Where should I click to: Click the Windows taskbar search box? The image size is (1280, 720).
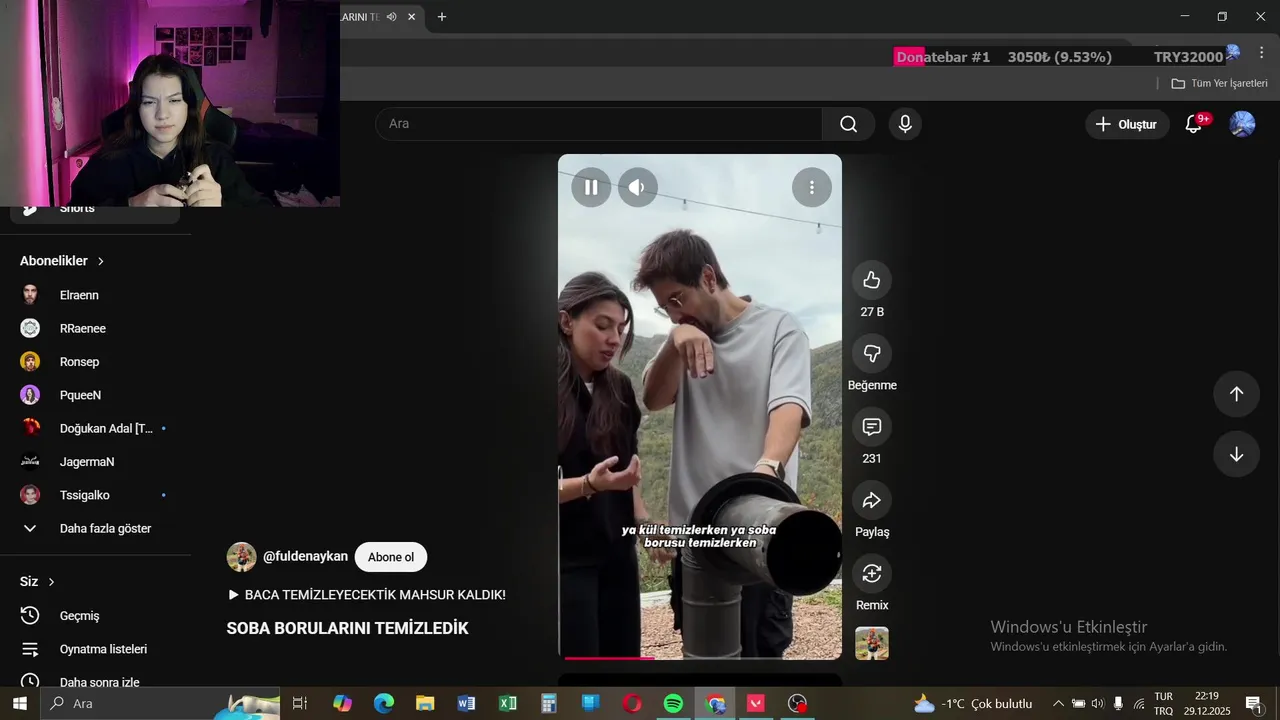[160, 704]
